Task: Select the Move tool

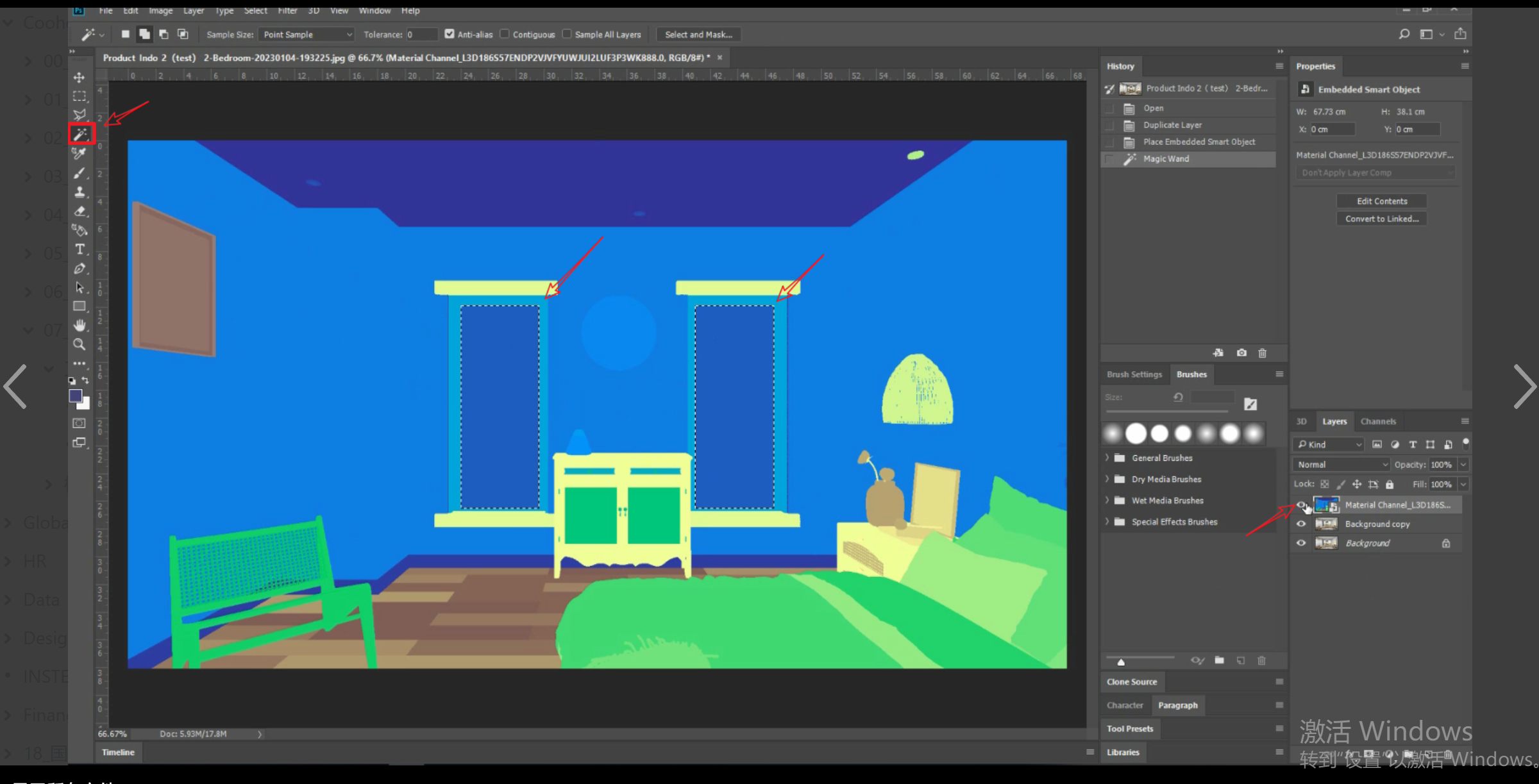Action: coord(80,78)
